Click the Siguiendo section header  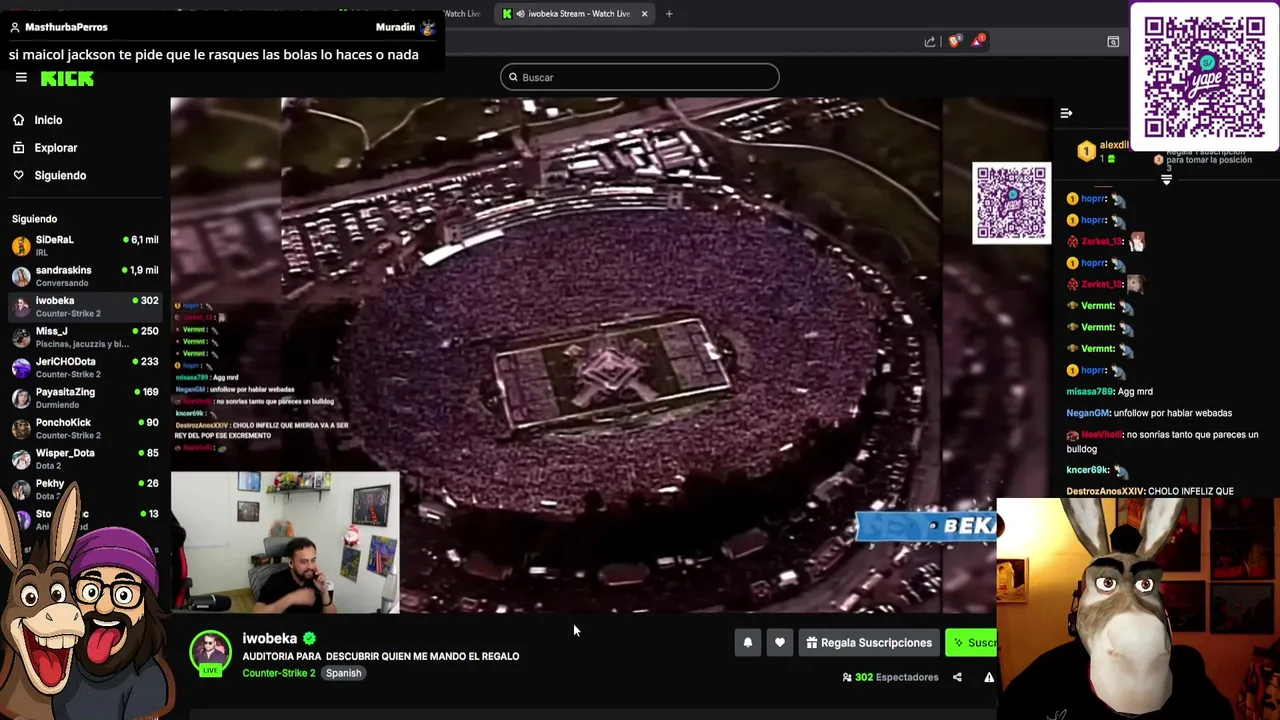click(34, 219)
